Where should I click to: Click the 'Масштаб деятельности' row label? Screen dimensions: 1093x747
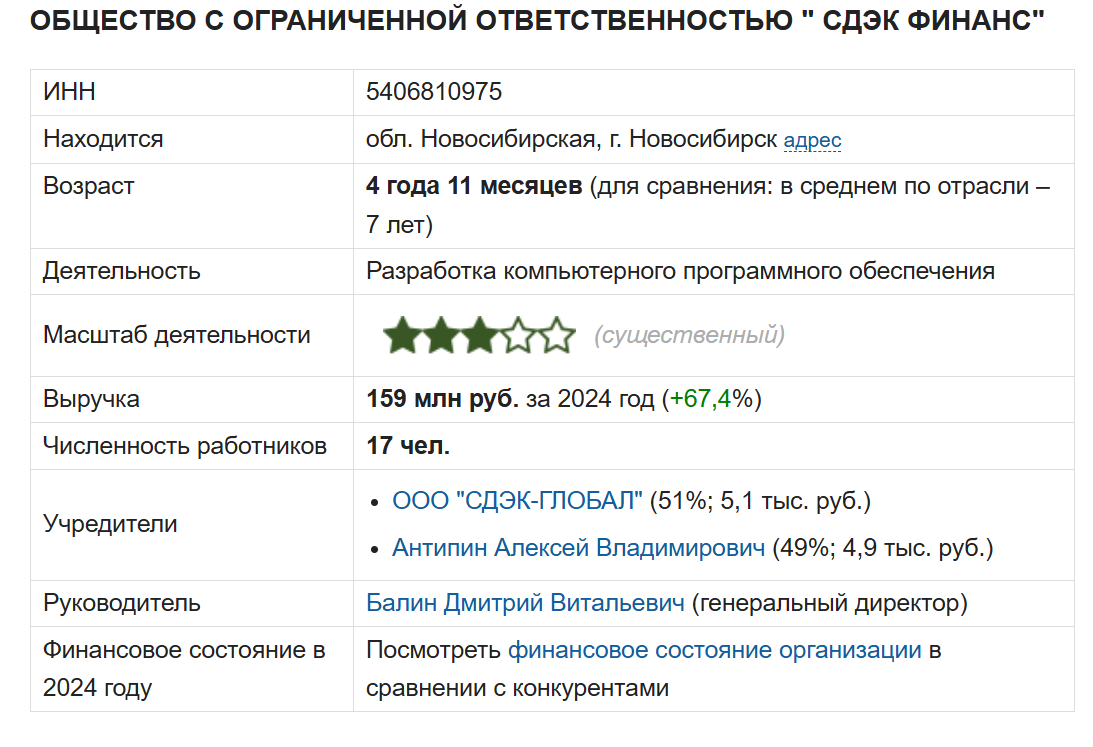click(x=176, y=335)
